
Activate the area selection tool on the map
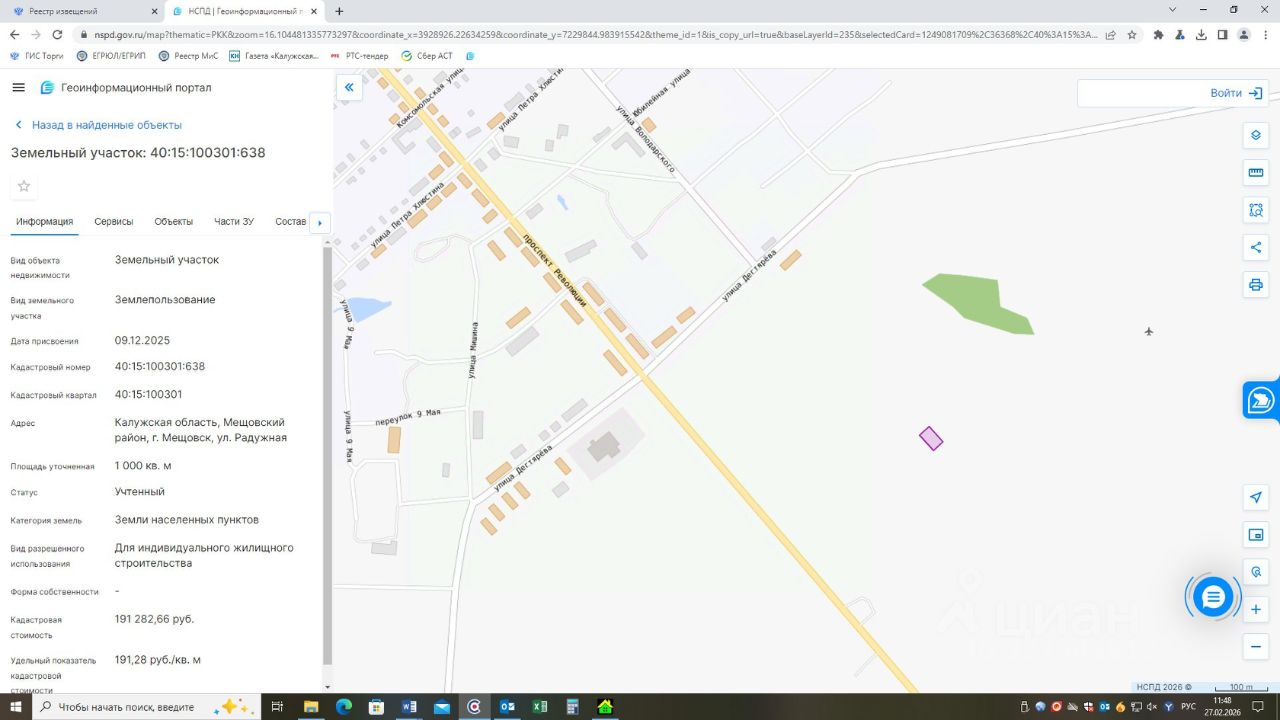(x=1256, y=210)
